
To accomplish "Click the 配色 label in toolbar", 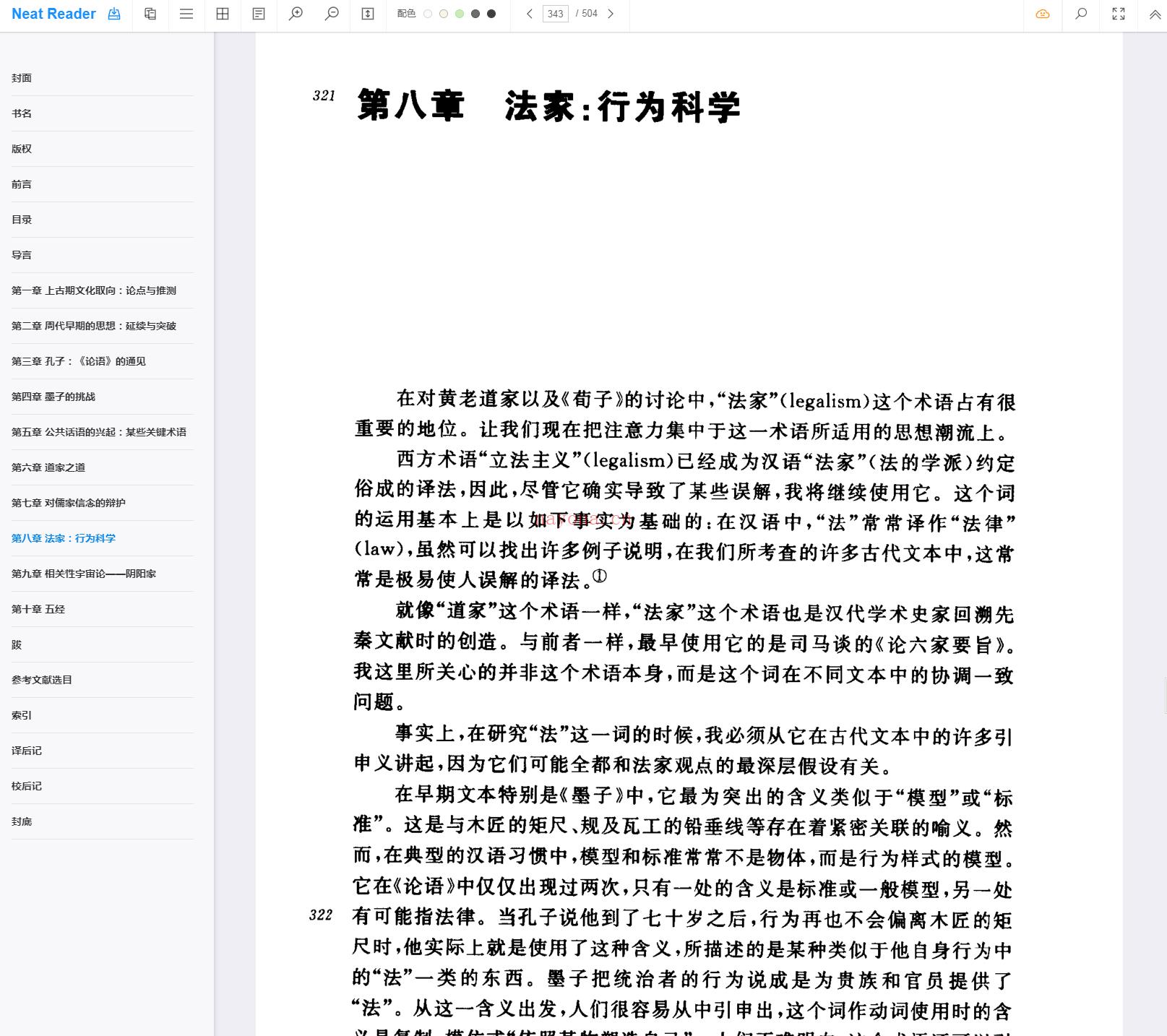I will coord(406,14).
